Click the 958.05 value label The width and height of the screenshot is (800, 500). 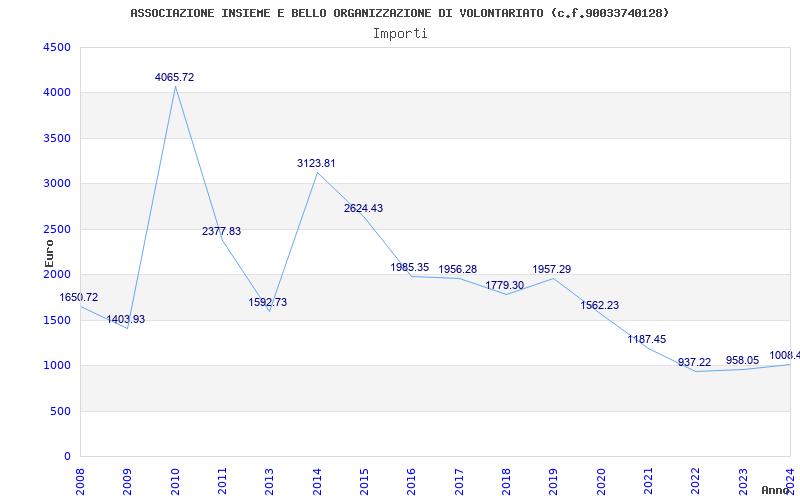point(742,361)
